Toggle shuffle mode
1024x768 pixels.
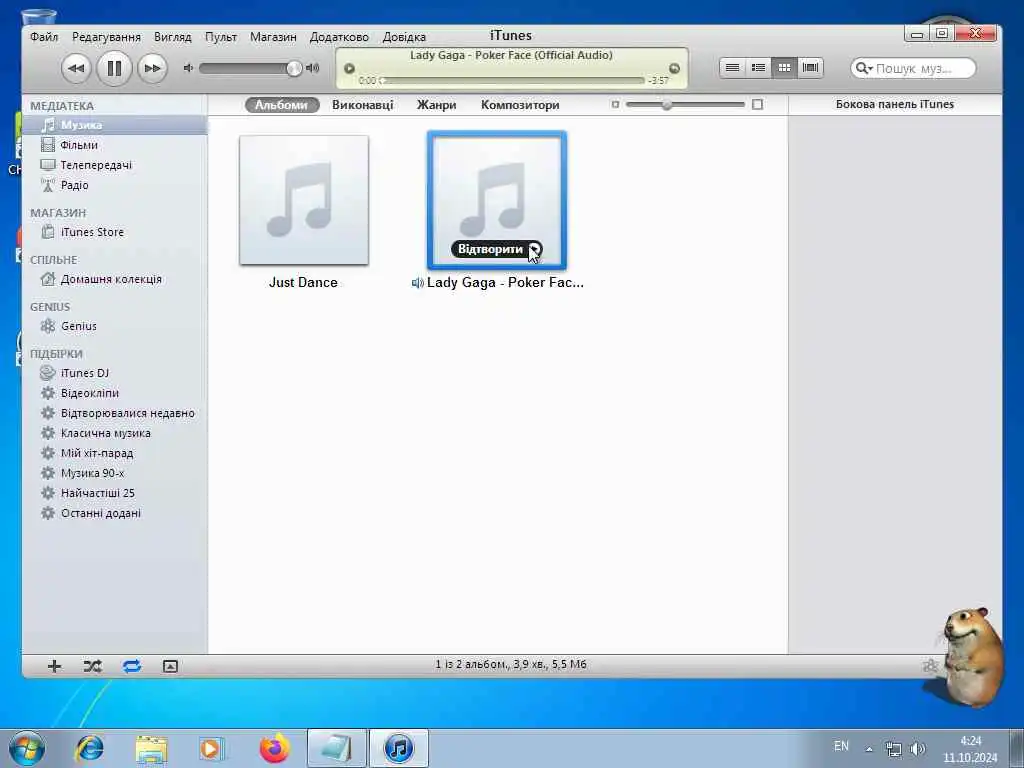tap(93, 666)
